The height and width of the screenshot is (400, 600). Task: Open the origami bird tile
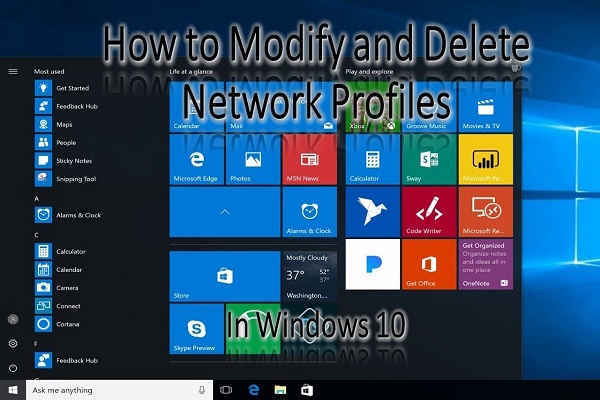373,212
